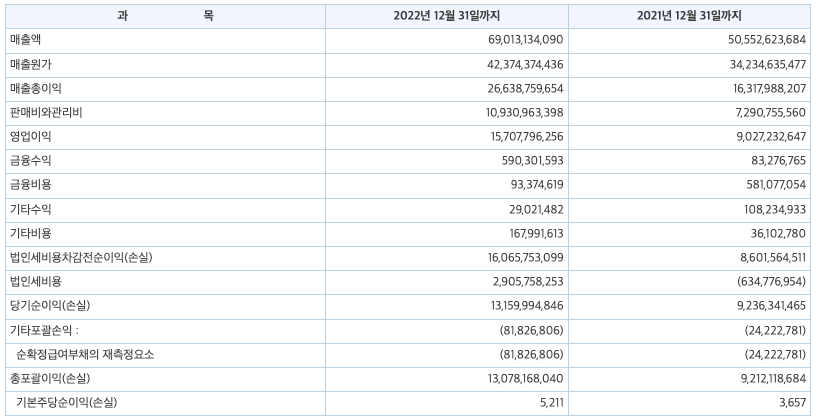Click the '법인세비용' row label
The image size is (819, 420).
(36, 281)
